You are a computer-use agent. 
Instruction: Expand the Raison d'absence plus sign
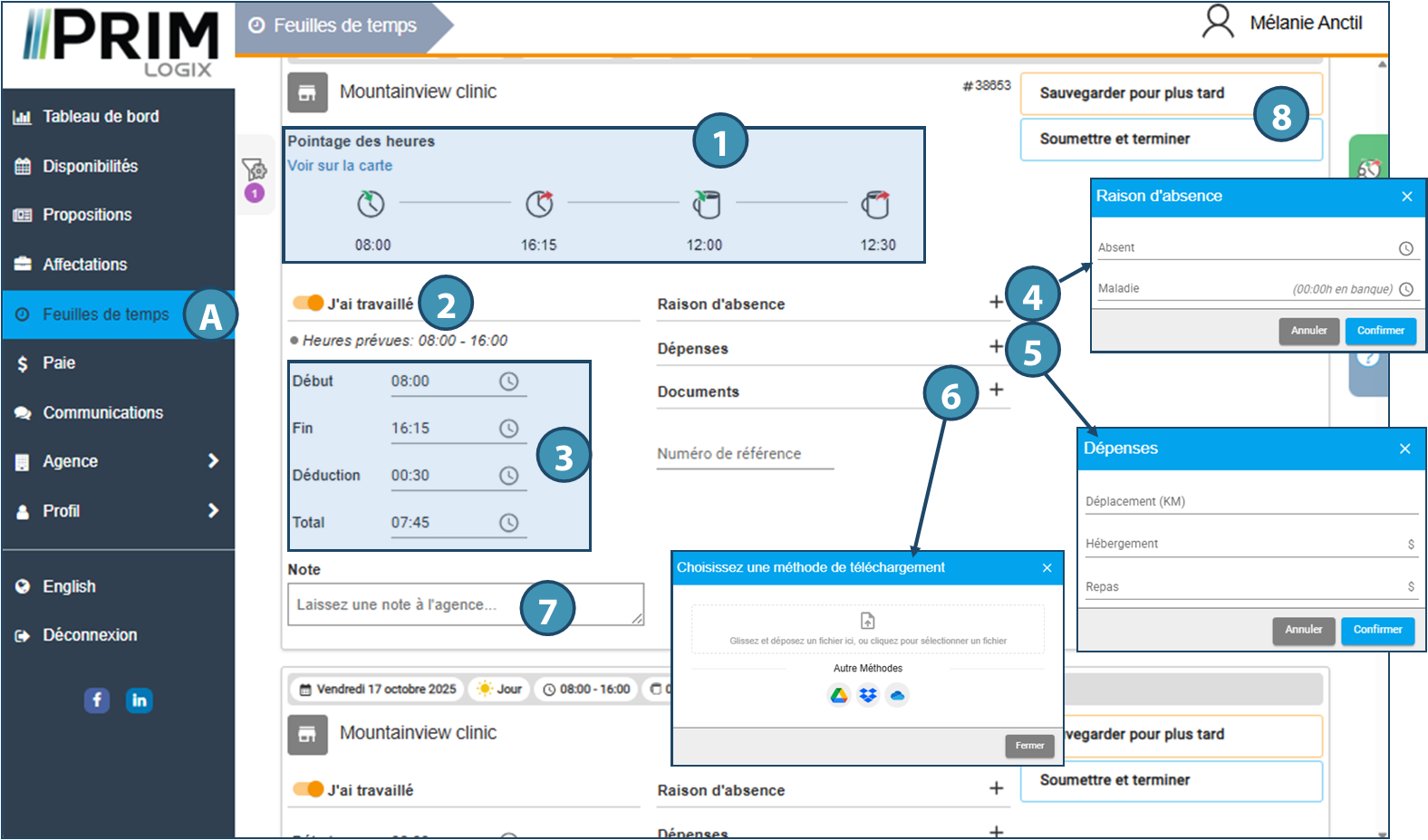click(996, 302)
